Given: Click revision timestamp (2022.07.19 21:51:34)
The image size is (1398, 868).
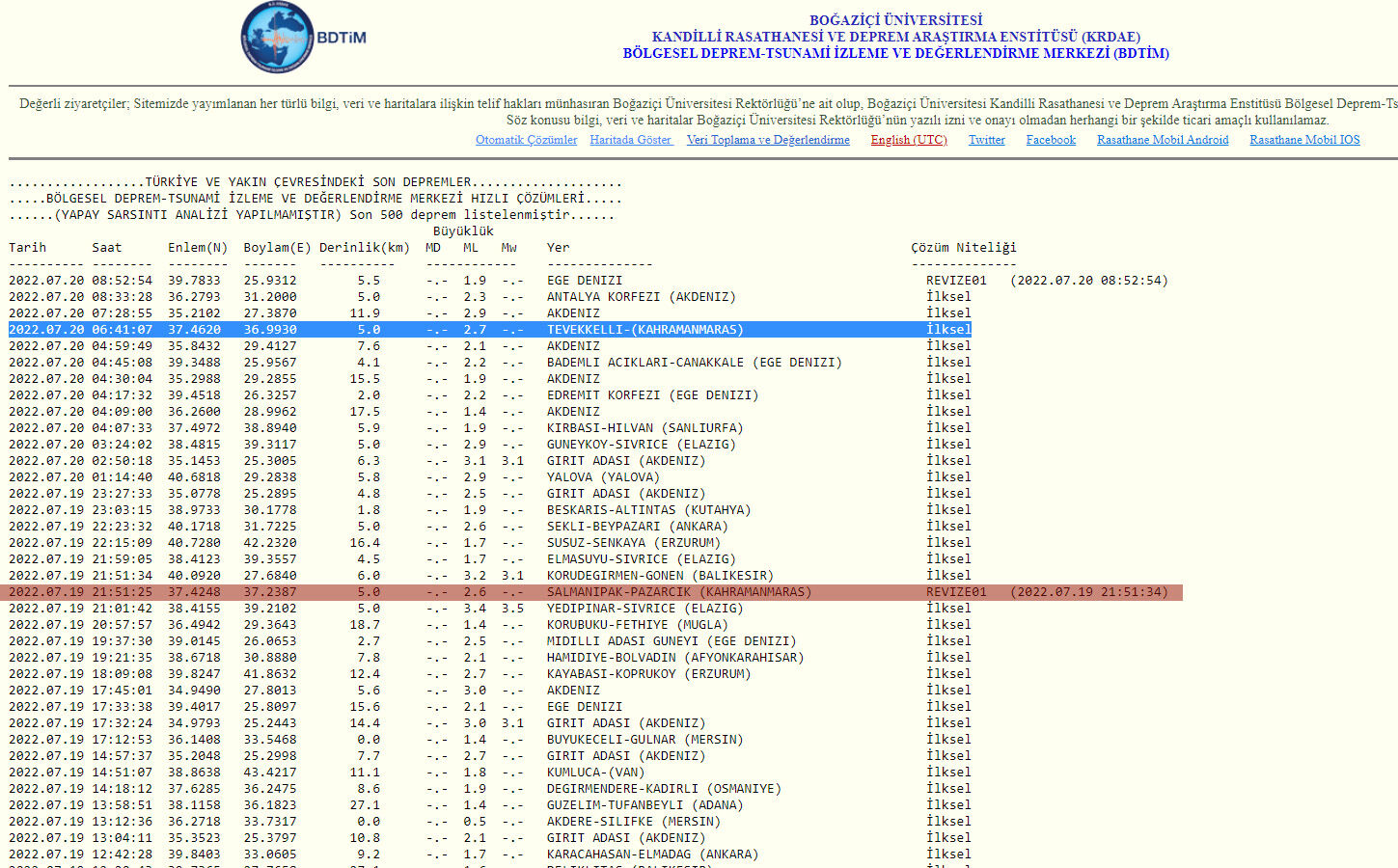Looking at the screenshot, I should (1089, 592).
